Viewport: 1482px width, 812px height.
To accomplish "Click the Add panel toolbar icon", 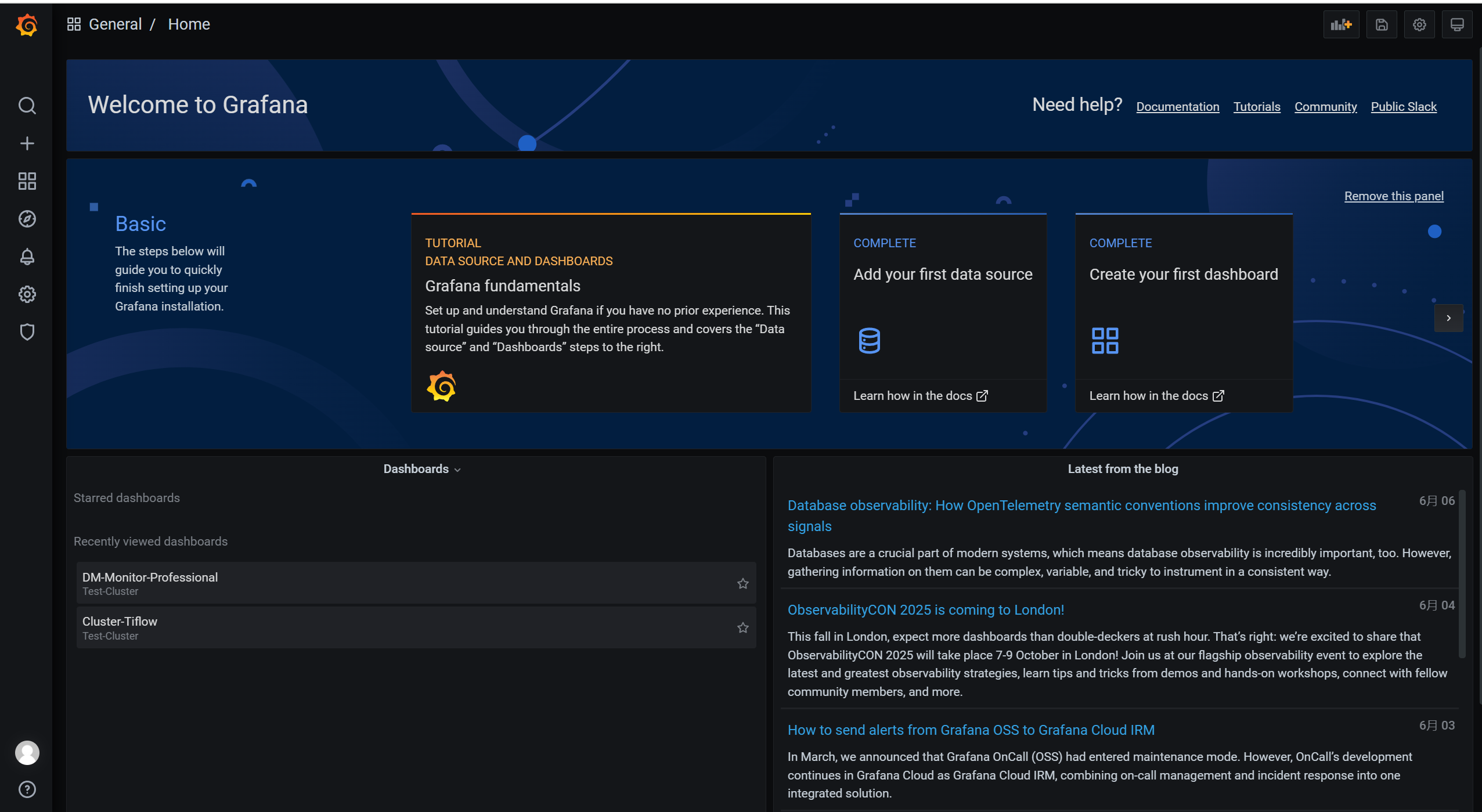I will coord(1341,24).
